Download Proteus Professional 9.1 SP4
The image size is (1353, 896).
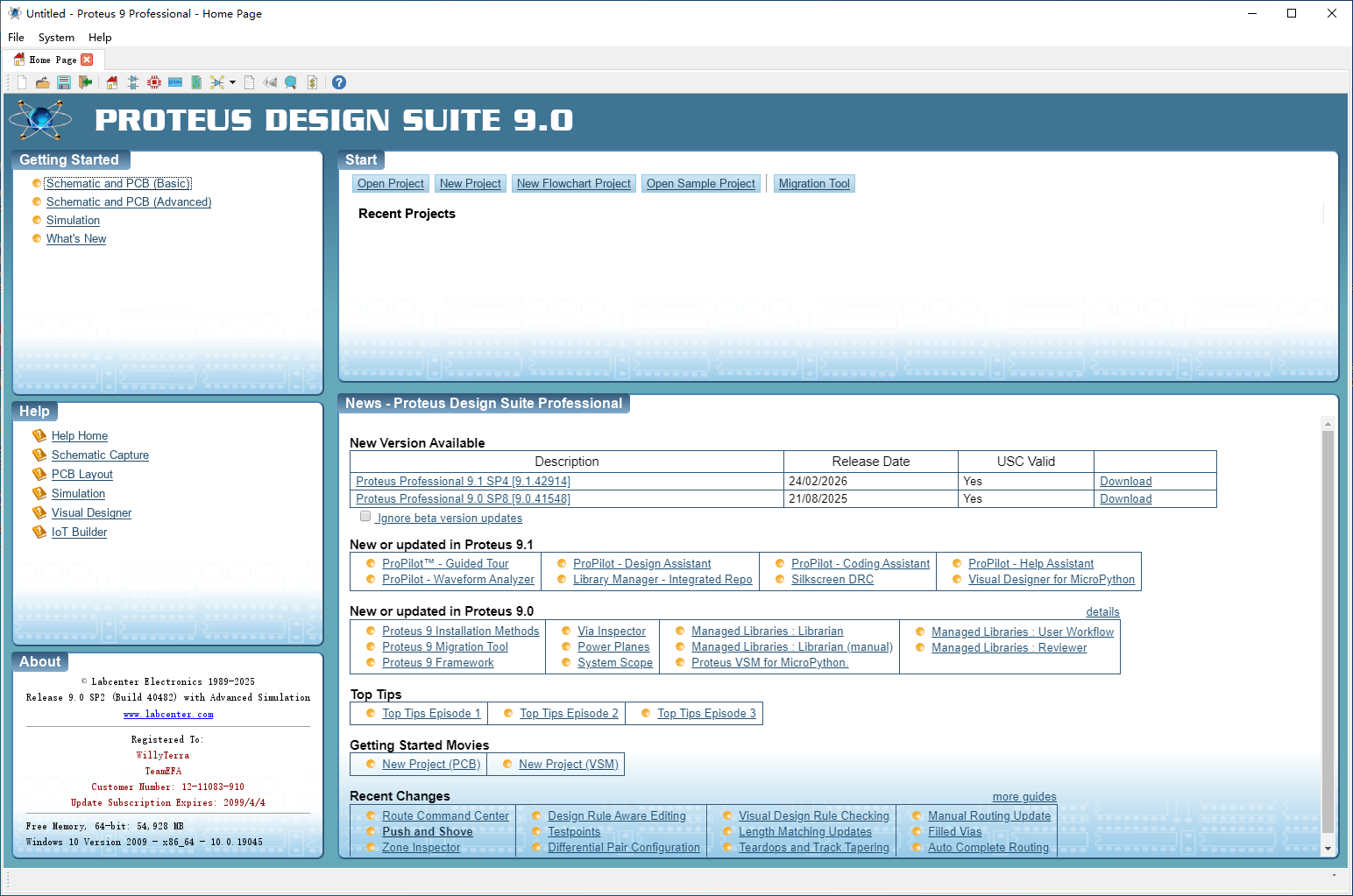click(x=1126, y=481)
